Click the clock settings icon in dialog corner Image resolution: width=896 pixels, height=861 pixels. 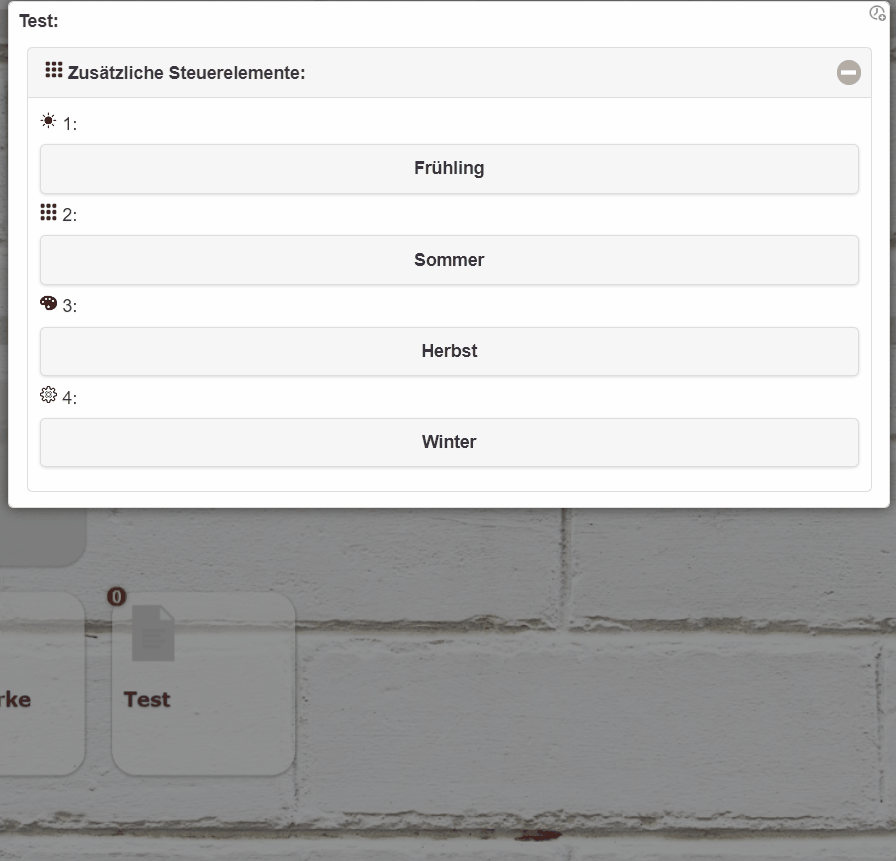[x=877, y=14]
